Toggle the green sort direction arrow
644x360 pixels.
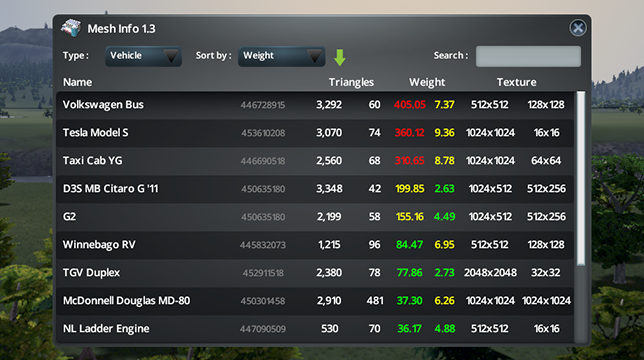pos(340,57)
